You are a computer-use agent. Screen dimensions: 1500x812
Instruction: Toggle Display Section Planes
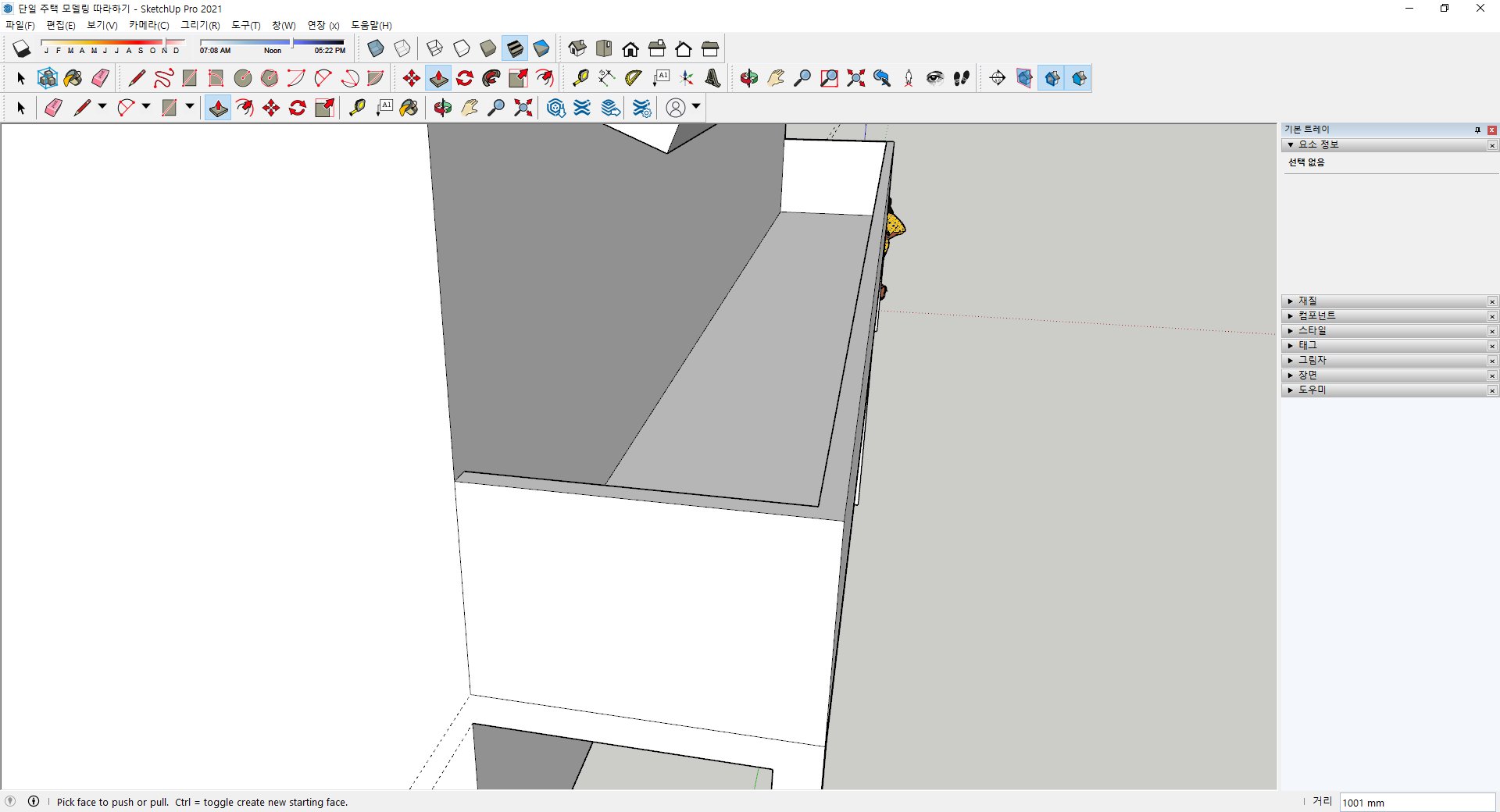tap(1024, 78)
